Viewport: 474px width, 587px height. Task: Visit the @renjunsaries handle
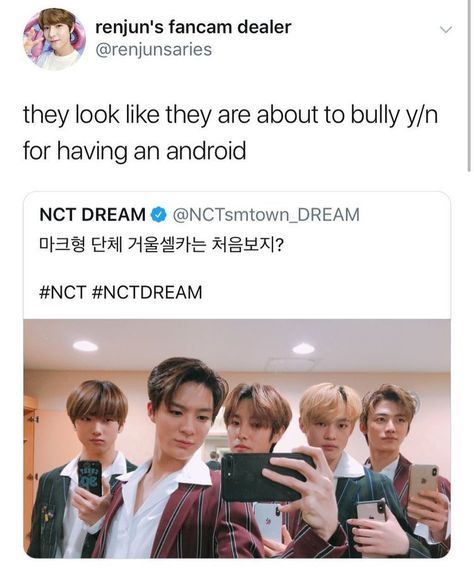[154, 50]
